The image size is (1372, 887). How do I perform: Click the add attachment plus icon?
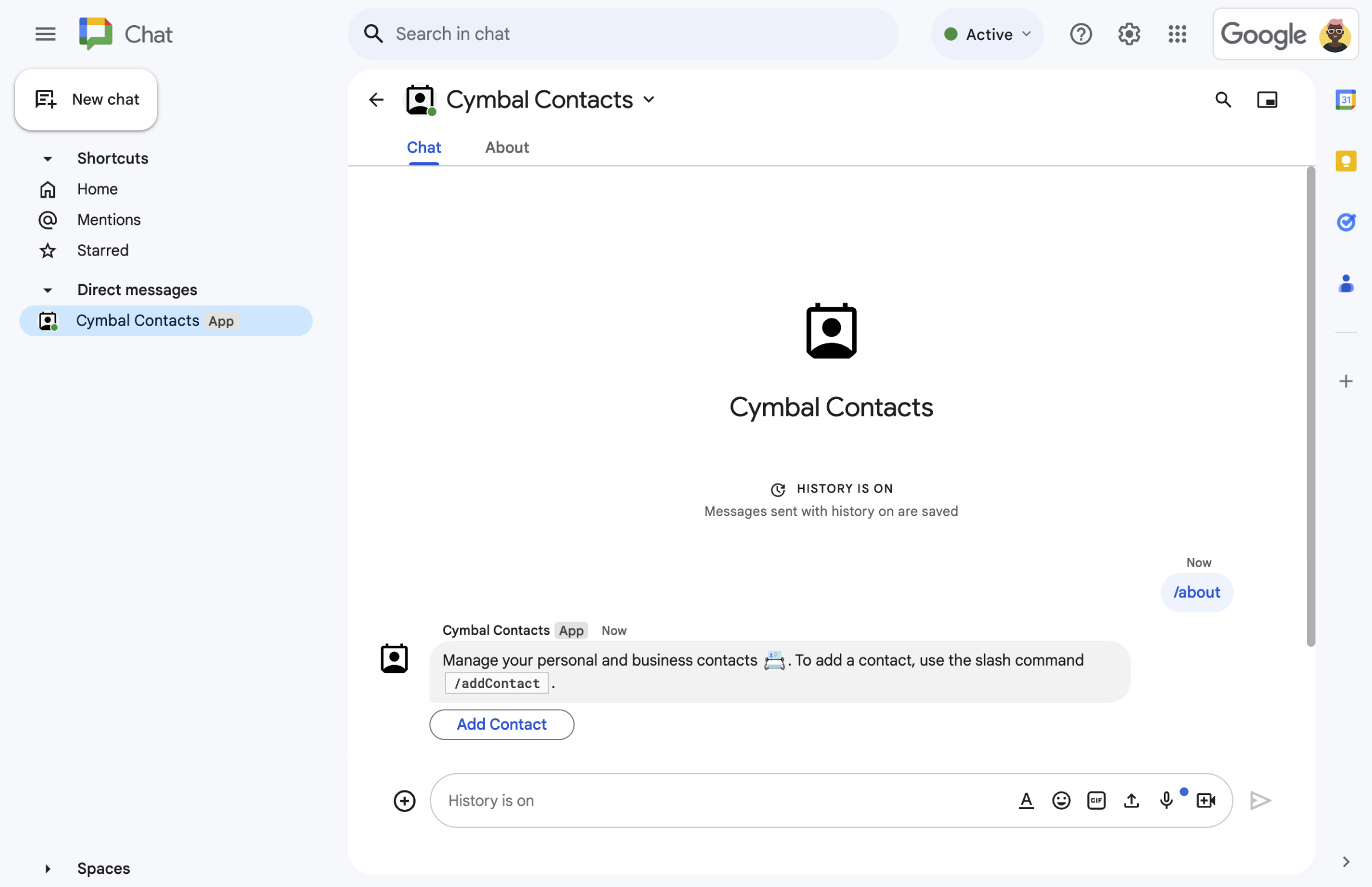(404, 800)
